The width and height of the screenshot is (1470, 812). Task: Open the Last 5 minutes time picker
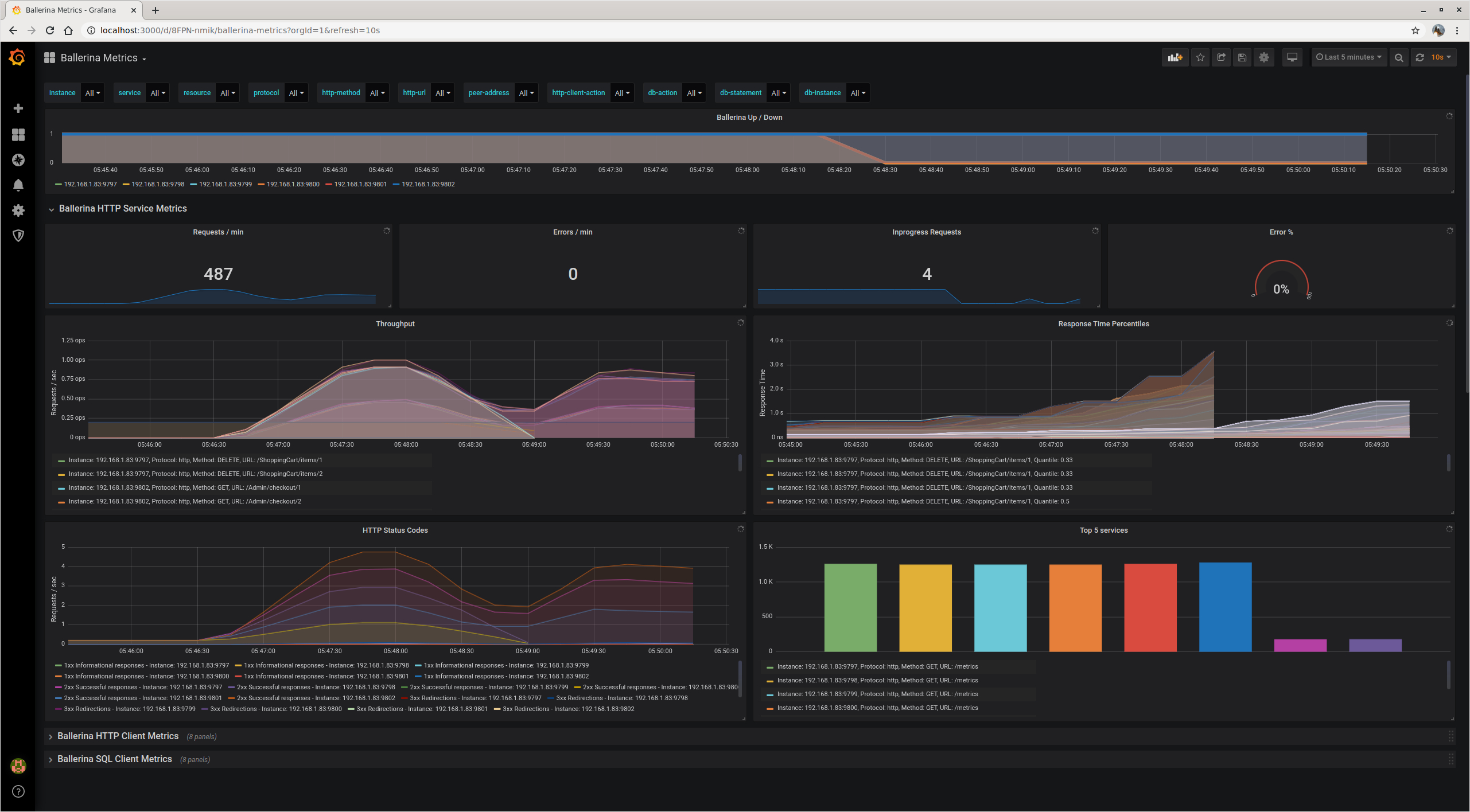coord(1348,57)
